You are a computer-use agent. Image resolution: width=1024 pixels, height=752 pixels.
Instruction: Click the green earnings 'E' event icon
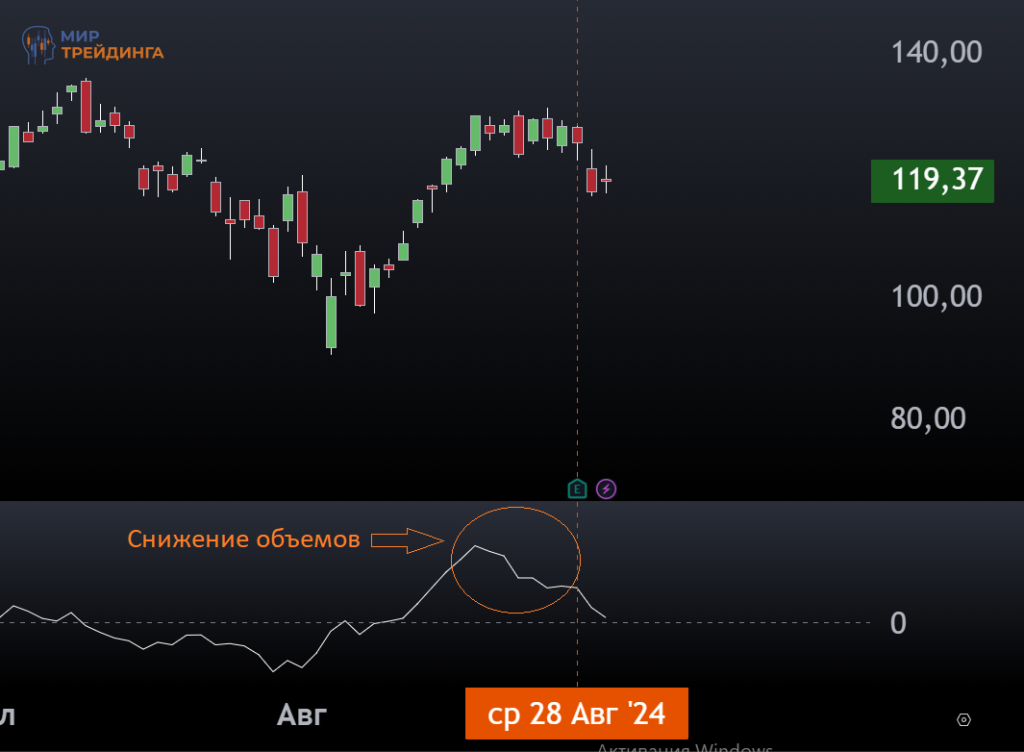tap(577, 489)
